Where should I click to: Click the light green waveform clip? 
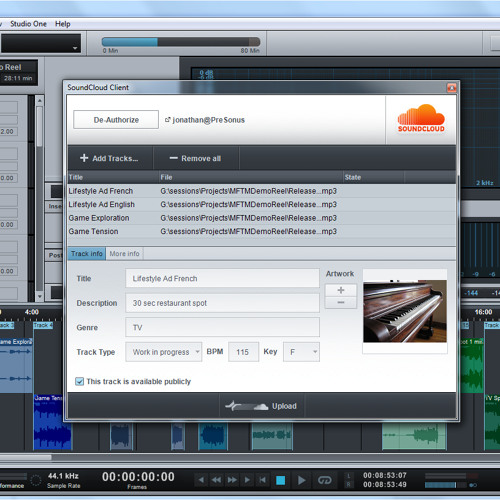[x=414, y=436]
